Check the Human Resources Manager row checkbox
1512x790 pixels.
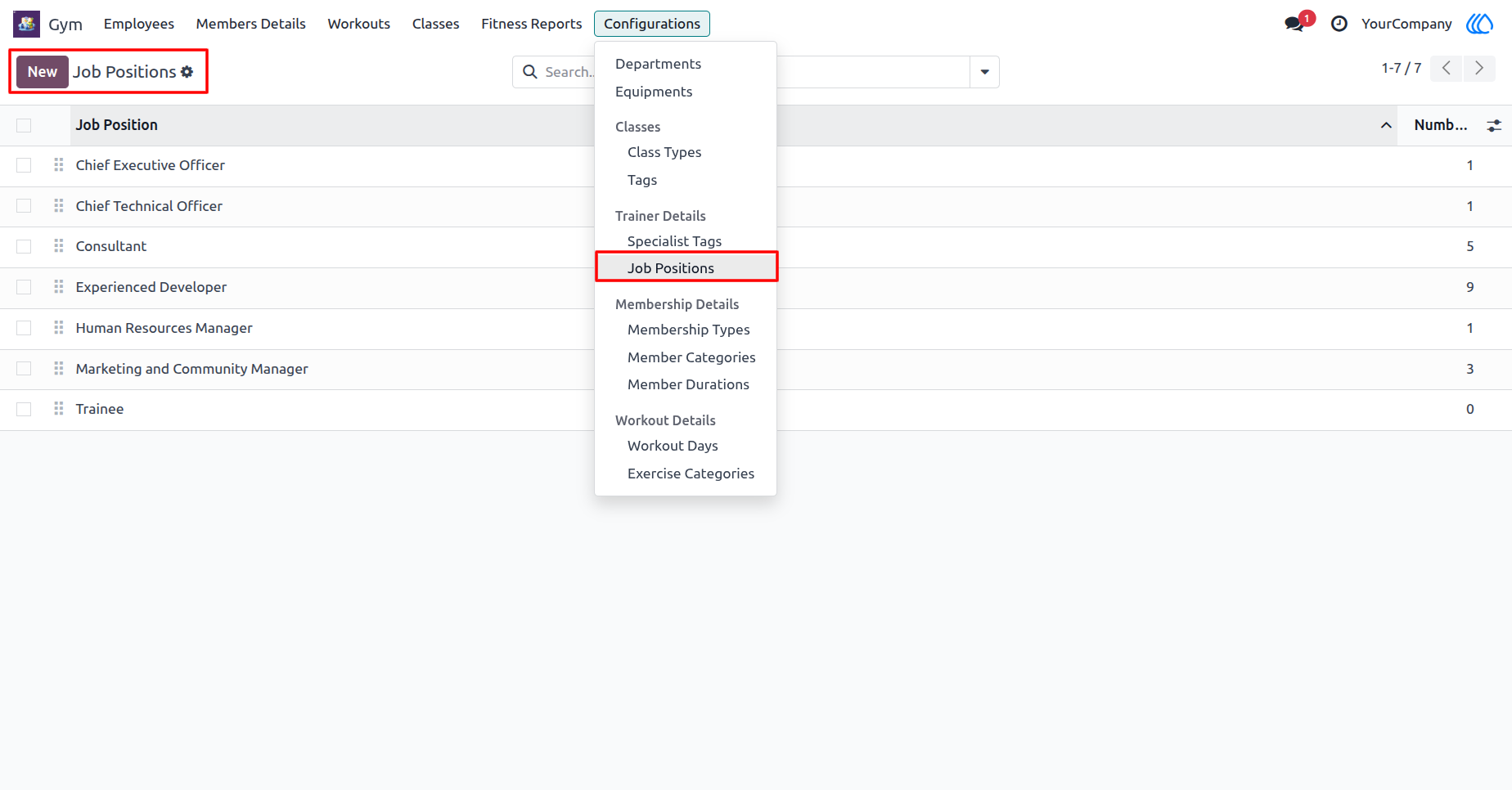(x=24, y=328)
